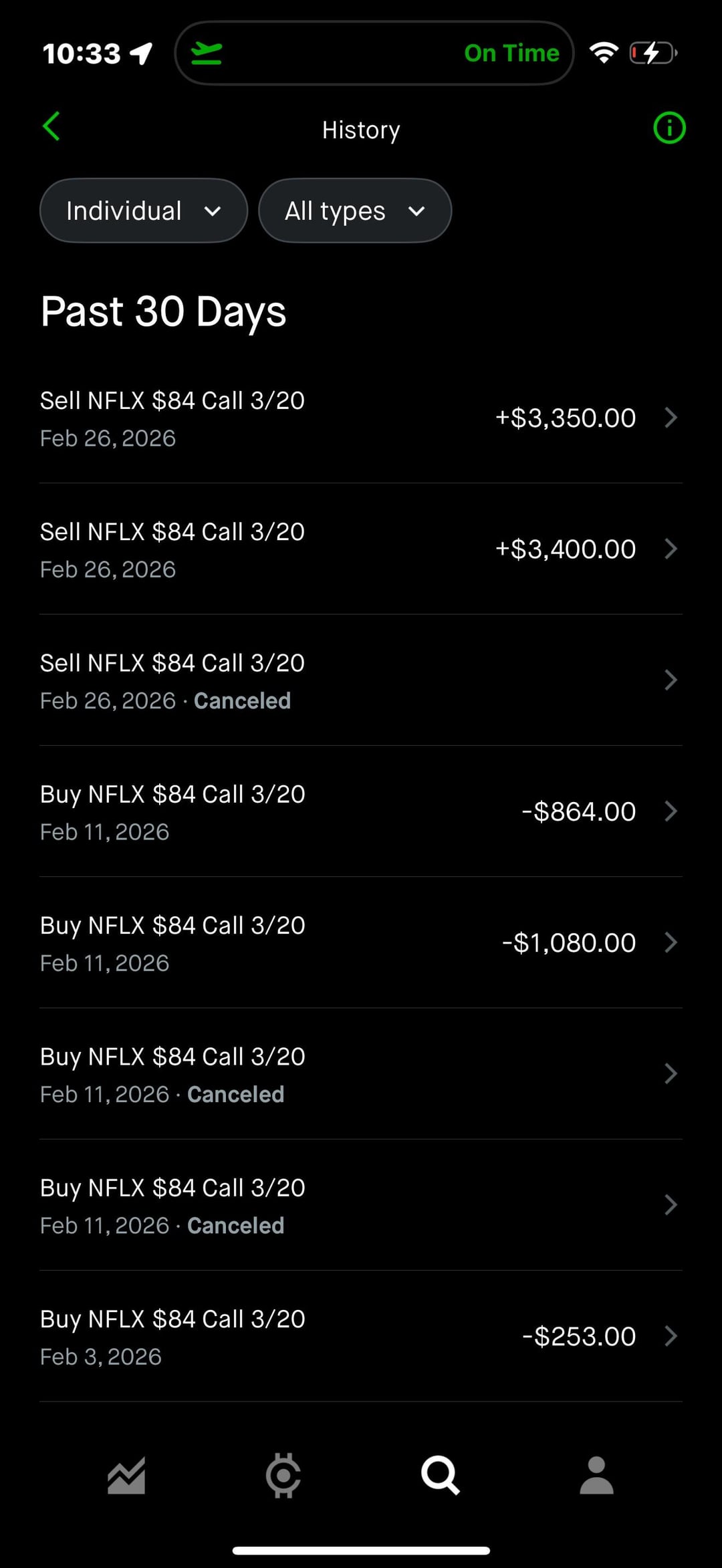
Task: Open the crypto tab icon
Action: (x=283, y=1476)
